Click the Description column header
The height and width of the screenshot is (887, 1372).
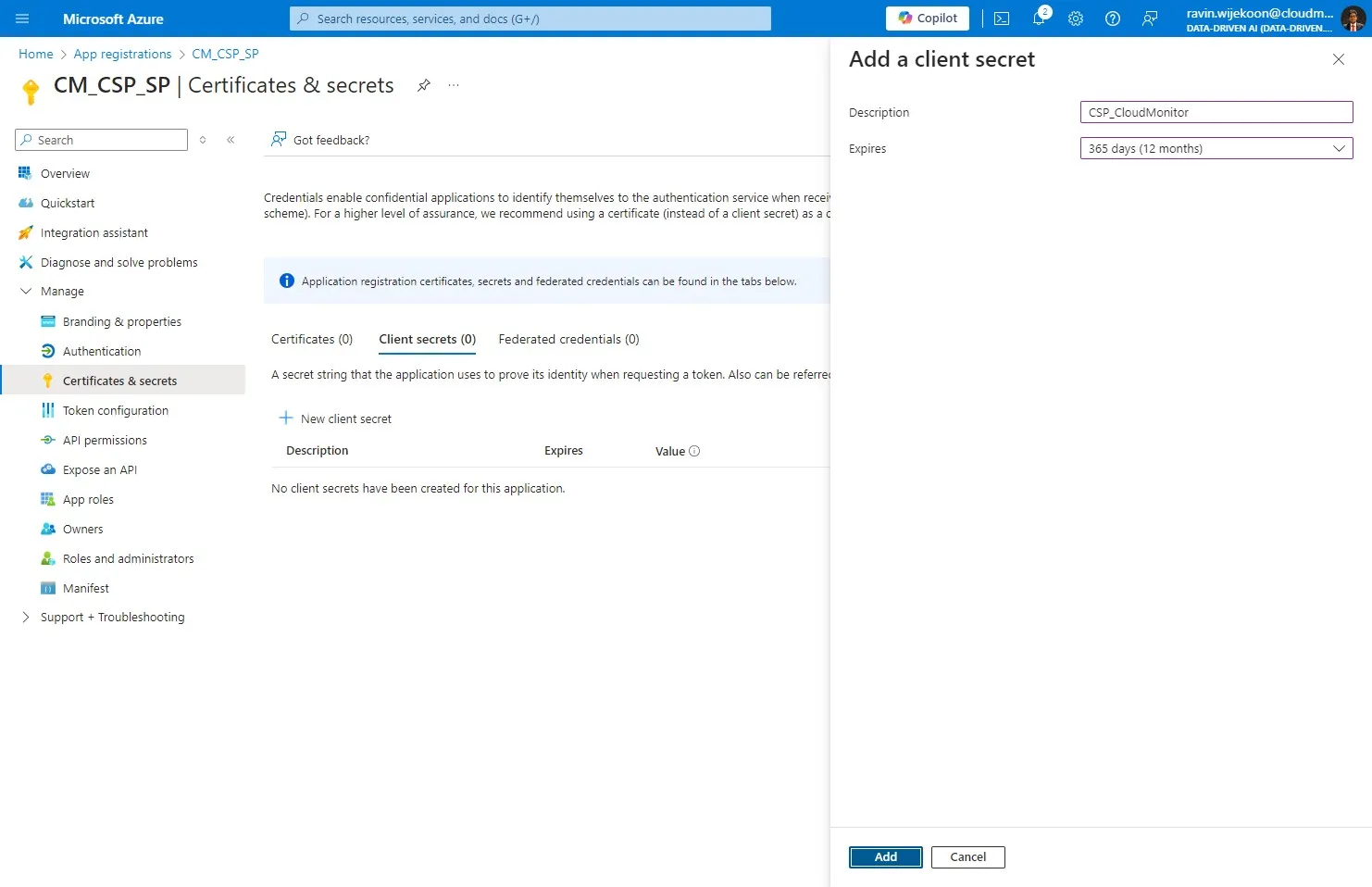click(x=317, y=450)
